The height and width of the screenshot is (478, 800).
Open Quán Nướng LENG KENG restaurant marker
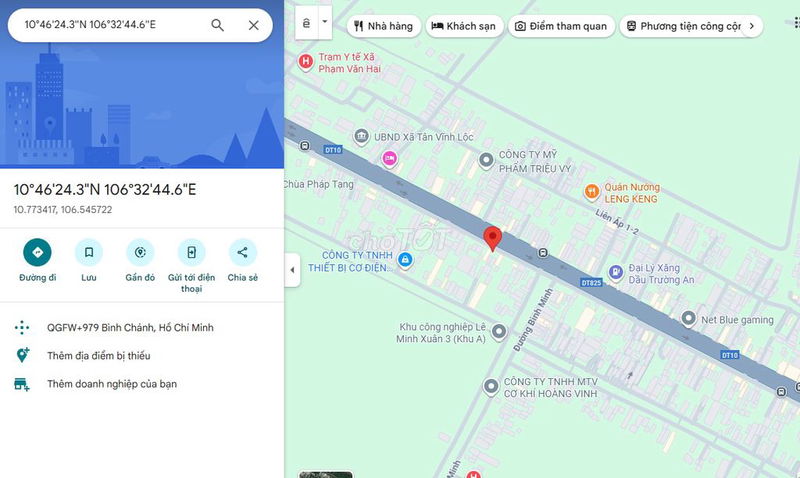[592, 192]
